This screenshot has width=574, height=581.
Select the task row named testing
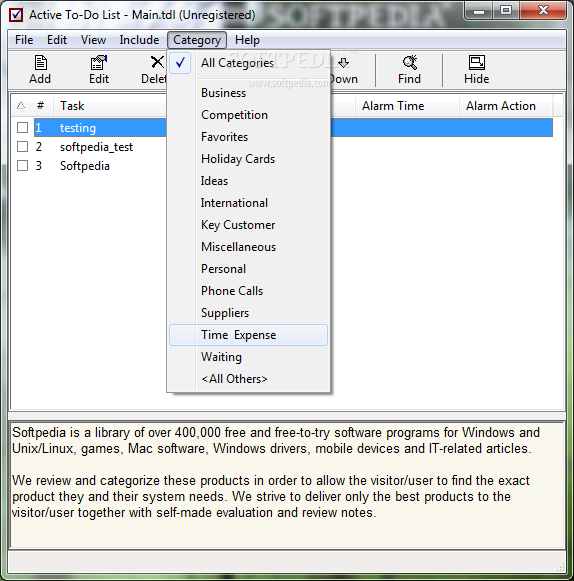[78, 128]
